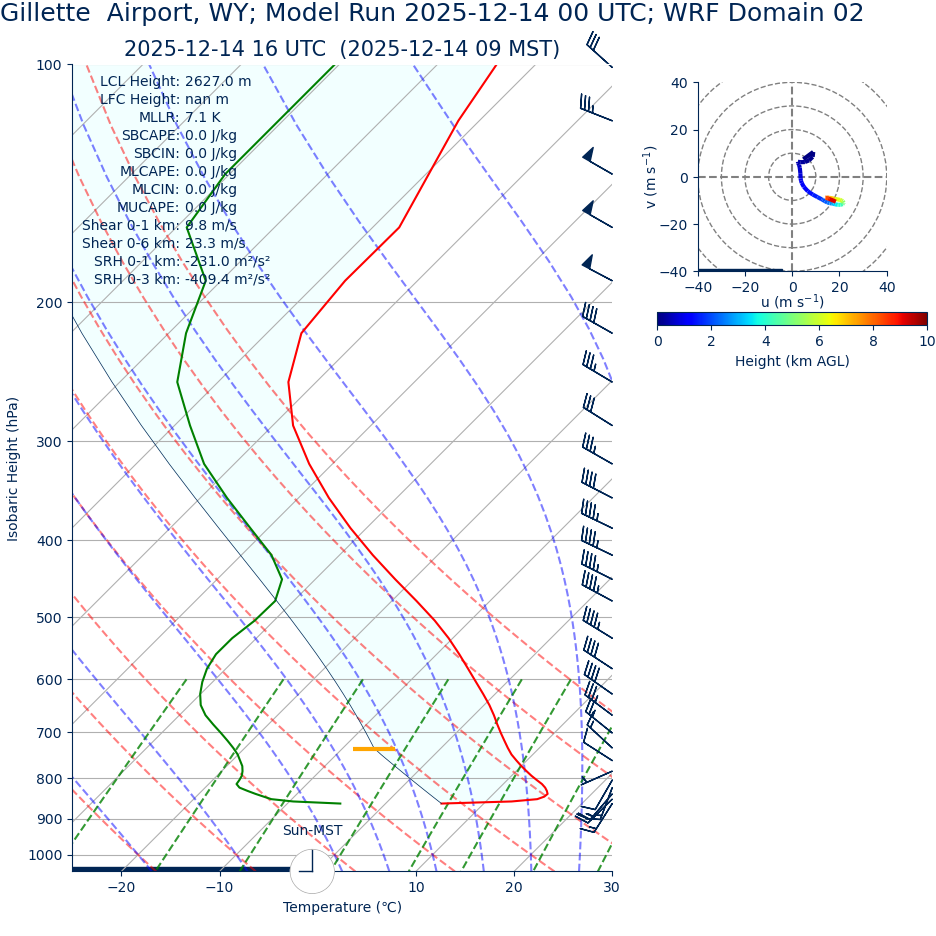Viewport: 936px width, 936px height.
Task: Select the topmost wind barb at 100 hPa
Action: tap(596, 50)
